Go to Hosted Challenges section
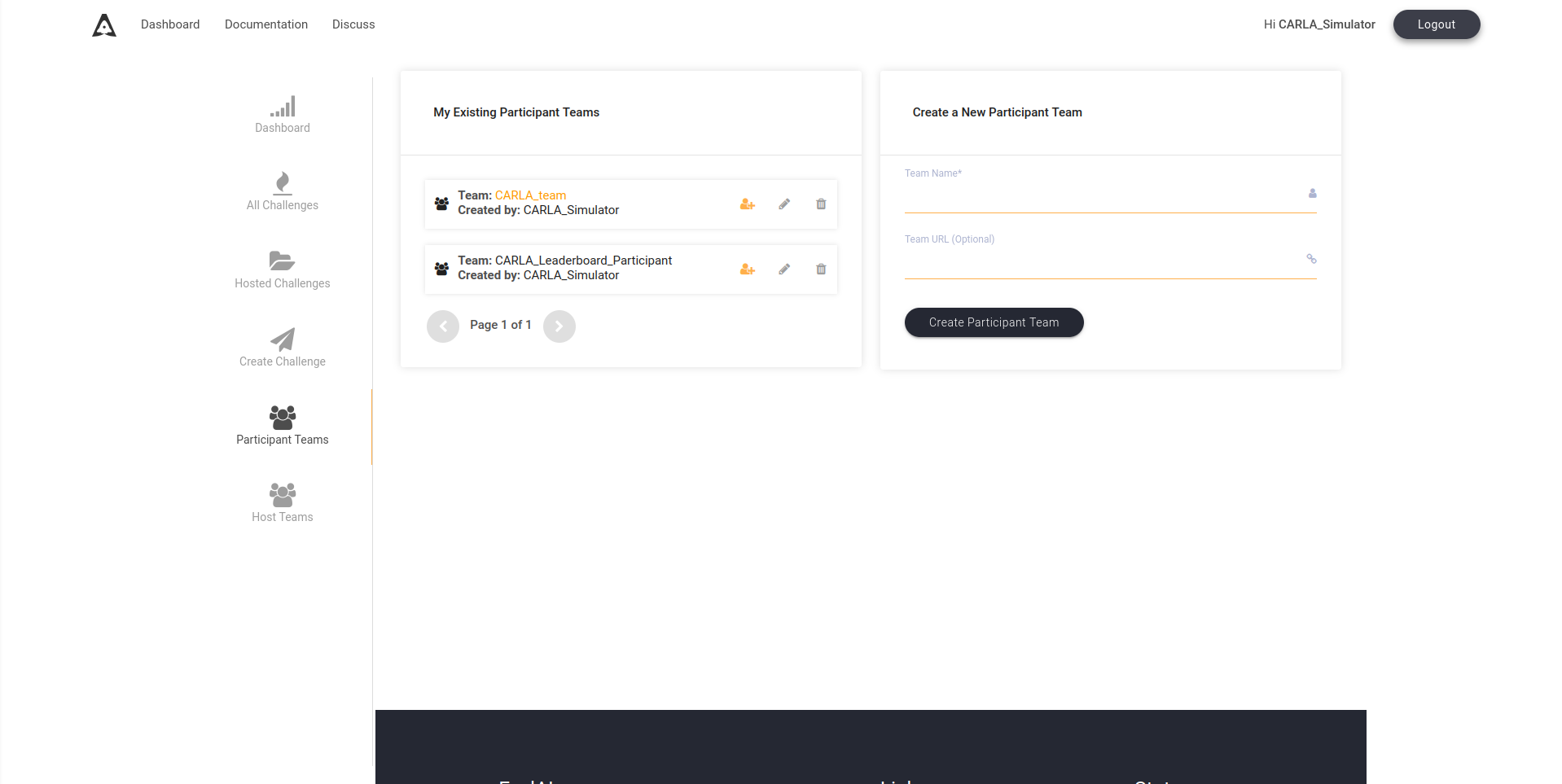Screen dimensions: 1562x784 point(282,270)
